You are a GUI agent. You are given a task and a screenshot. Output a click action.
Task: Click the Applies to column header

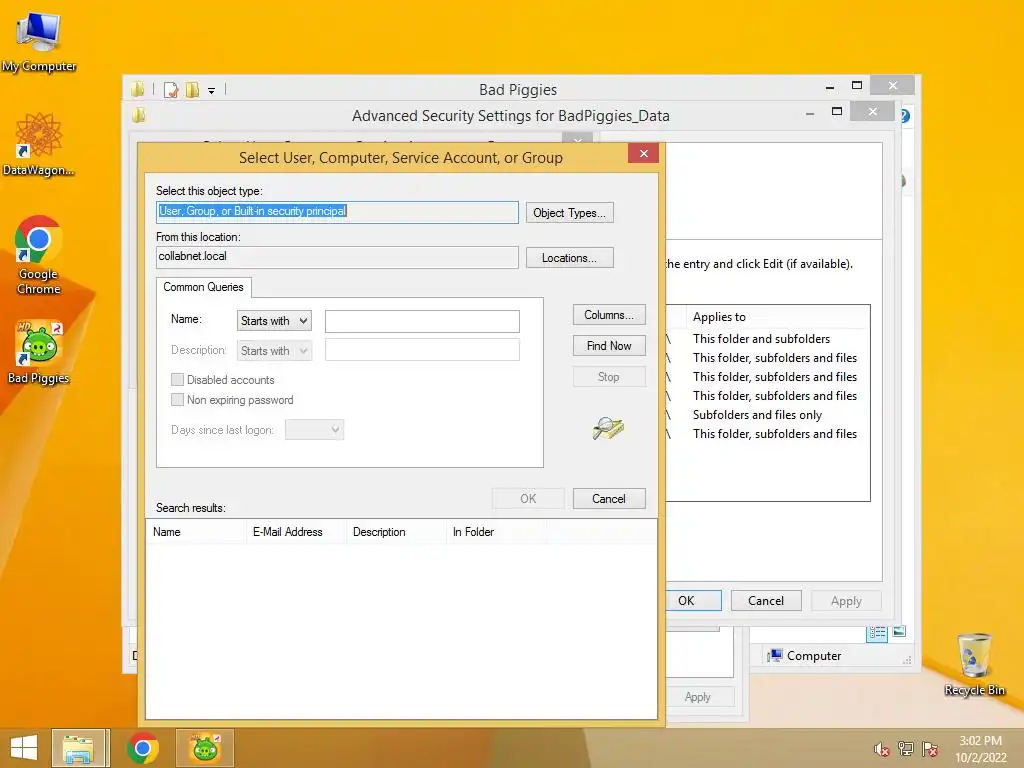coord(777,317)
